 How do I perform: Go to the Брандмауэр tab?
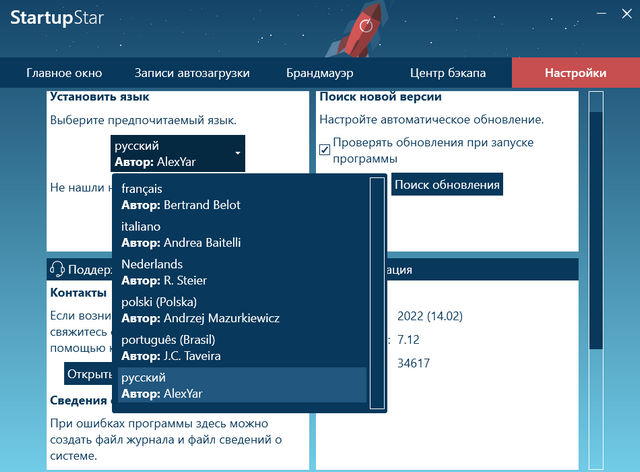coord(320,73)
